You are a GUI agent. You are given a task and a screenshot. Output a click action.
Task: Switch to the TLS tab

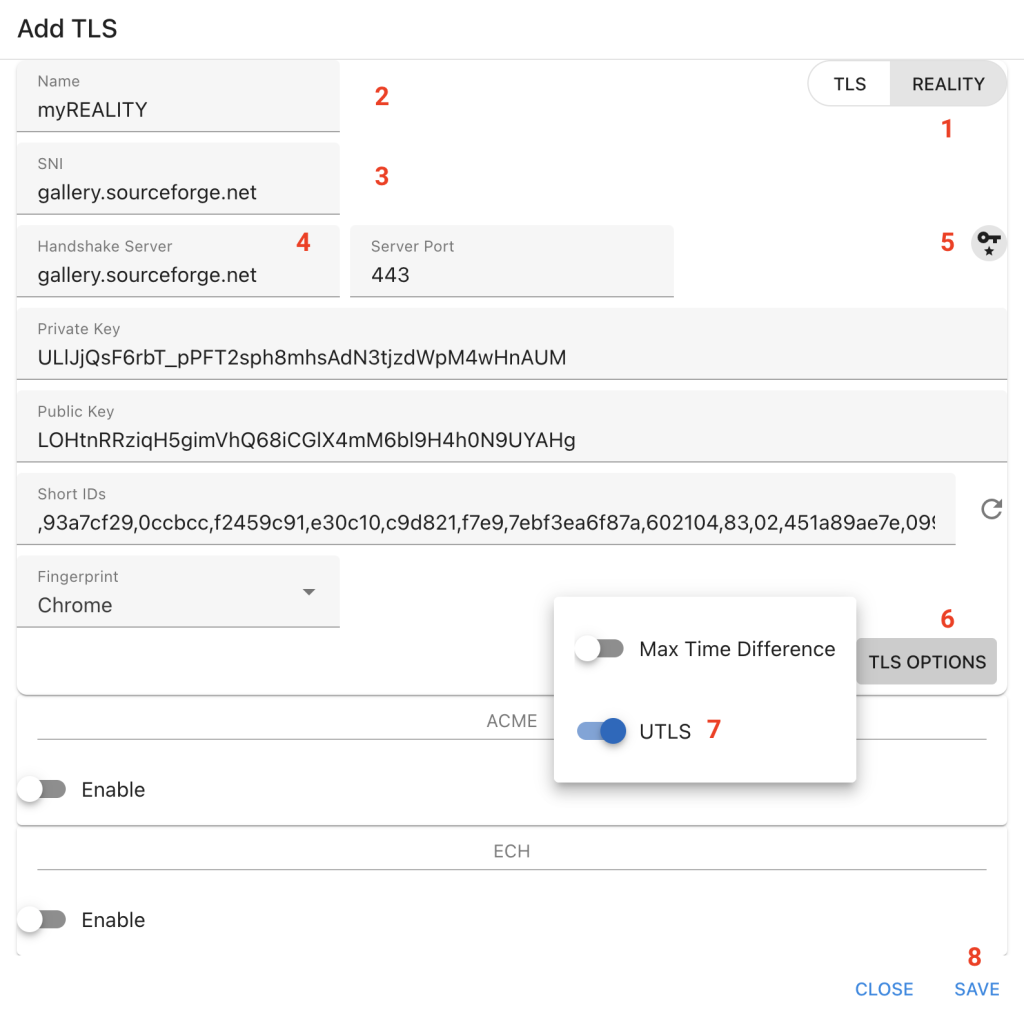[x=849, y=84]
